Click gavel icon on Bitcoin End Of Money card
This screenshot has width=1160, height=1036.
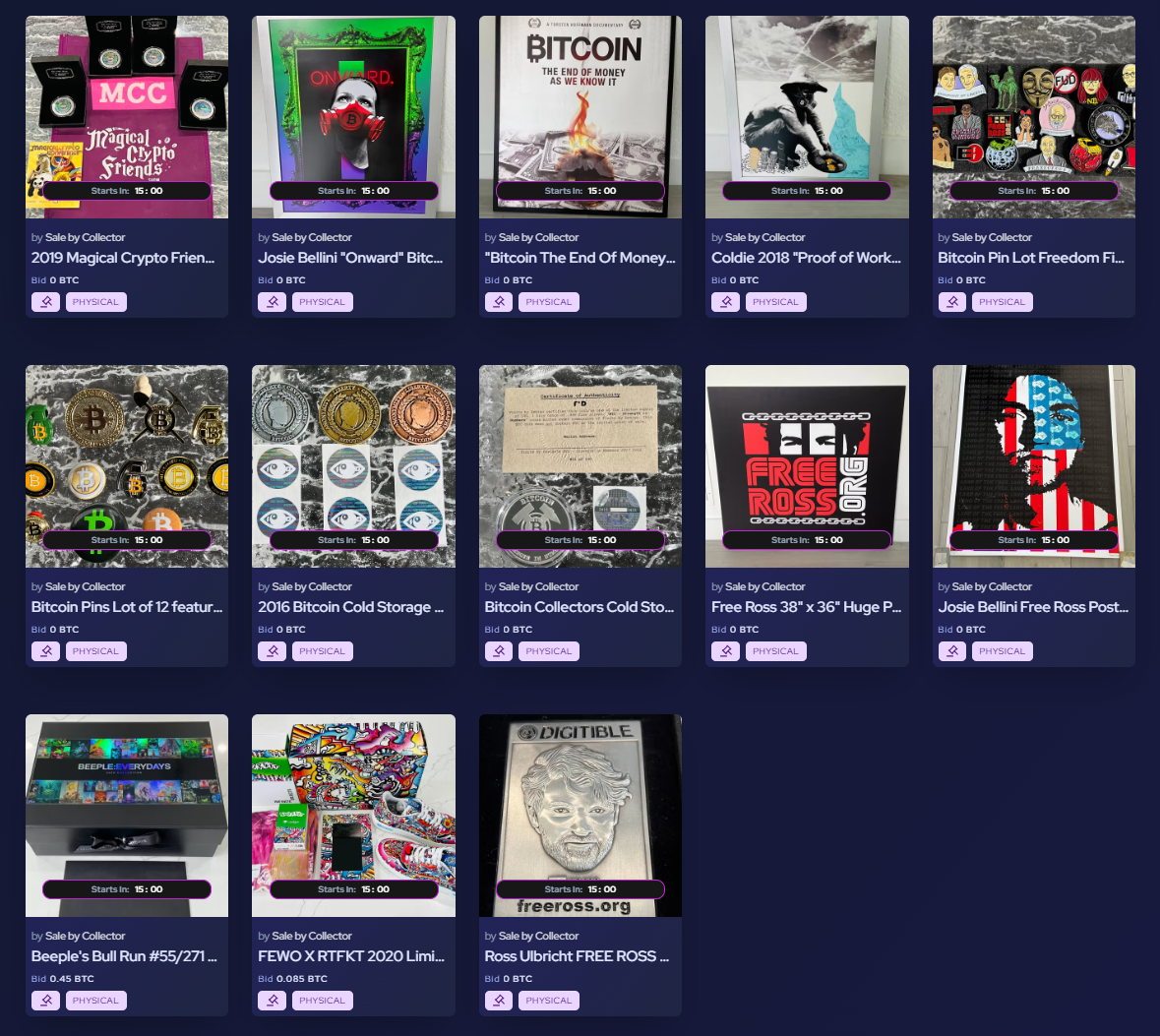point(499,302)
